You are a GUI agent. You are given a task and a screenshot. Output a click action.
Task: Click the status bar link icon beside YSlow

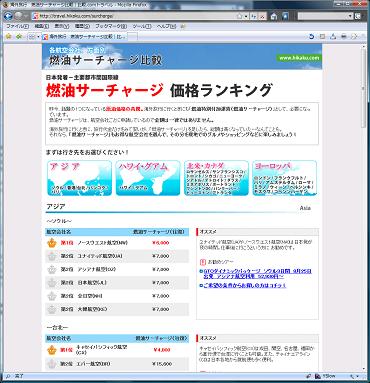(x=309, y=376)
